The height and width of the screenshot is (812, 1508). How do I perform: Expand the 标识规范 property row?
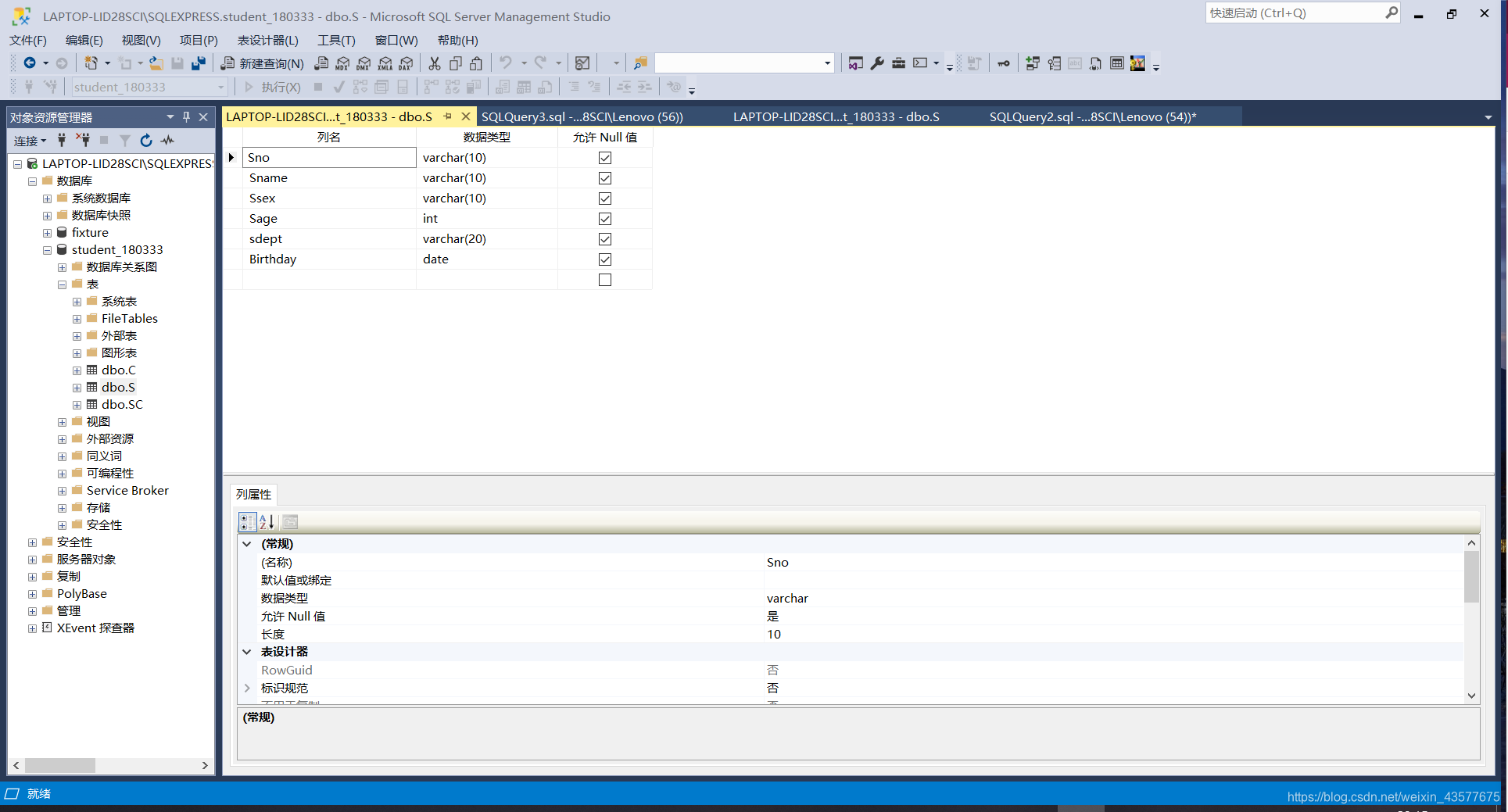coord(247,689)
